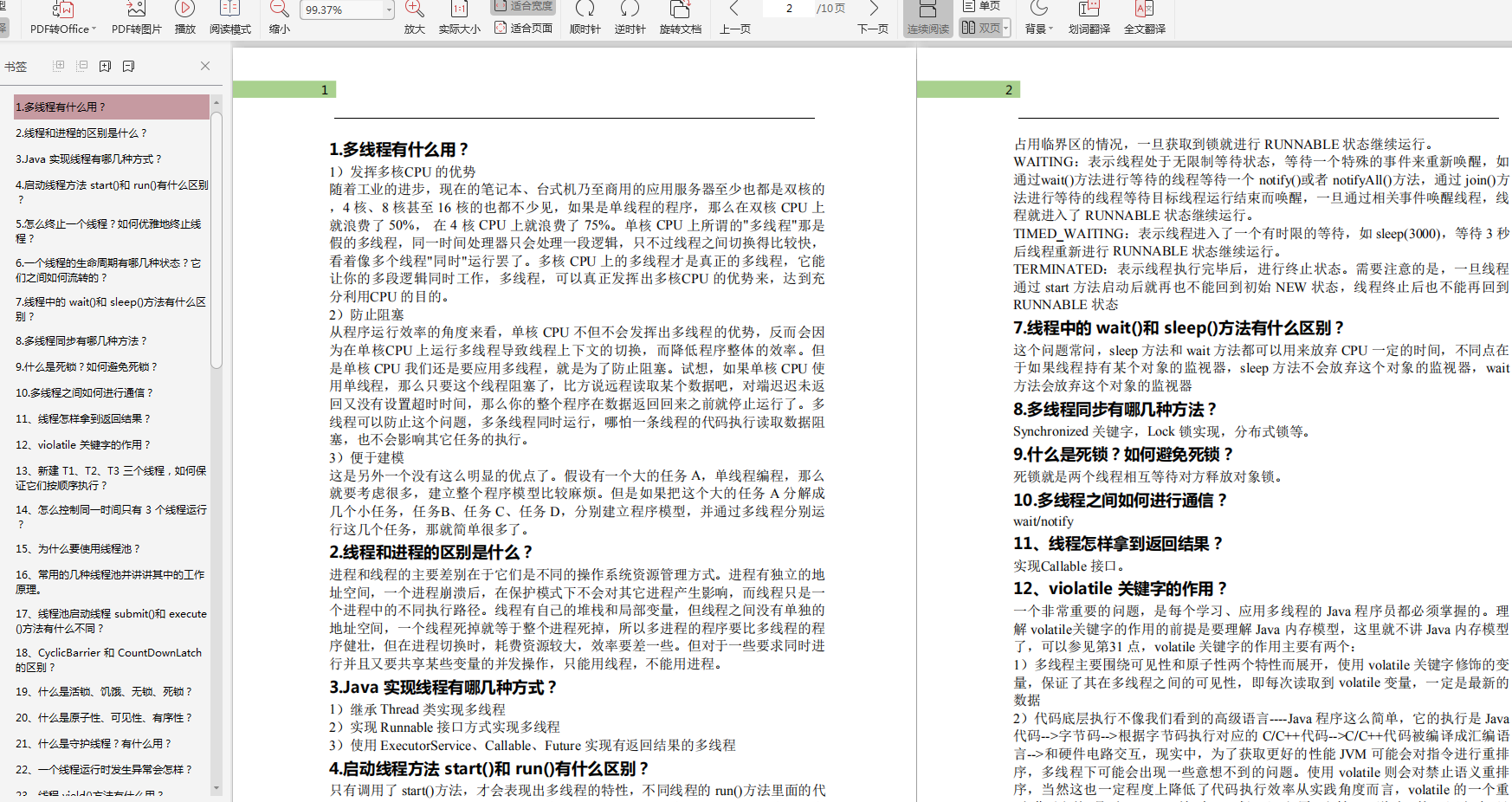1512x802 pixels.
Task: Click heading 2.线程和进程的区别是什么？ on page 1
Action: pyautogui.click(x=430, y=552)
